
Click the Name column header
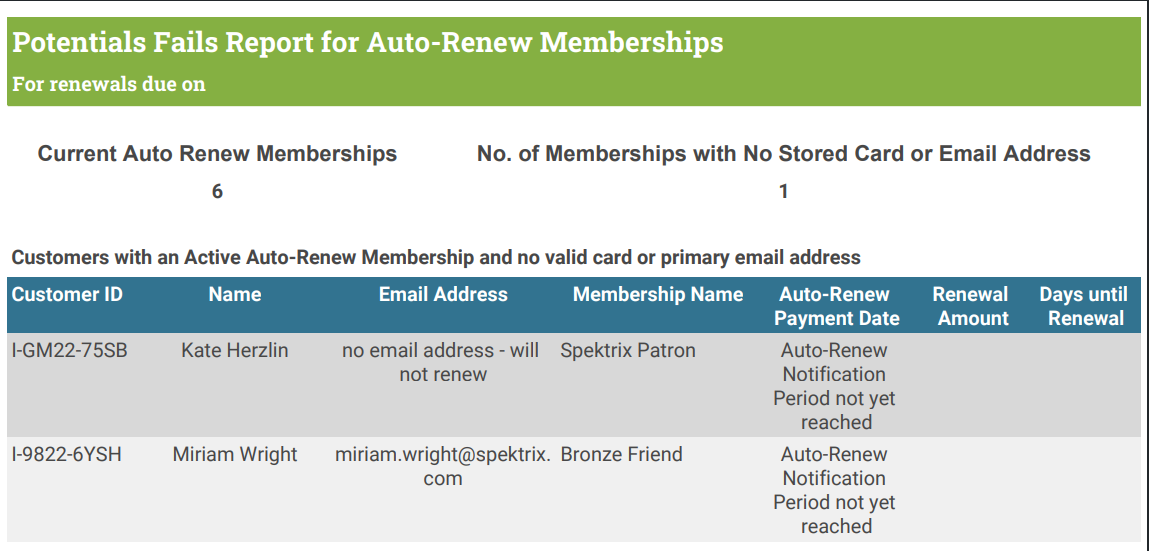tap(235, 295)
